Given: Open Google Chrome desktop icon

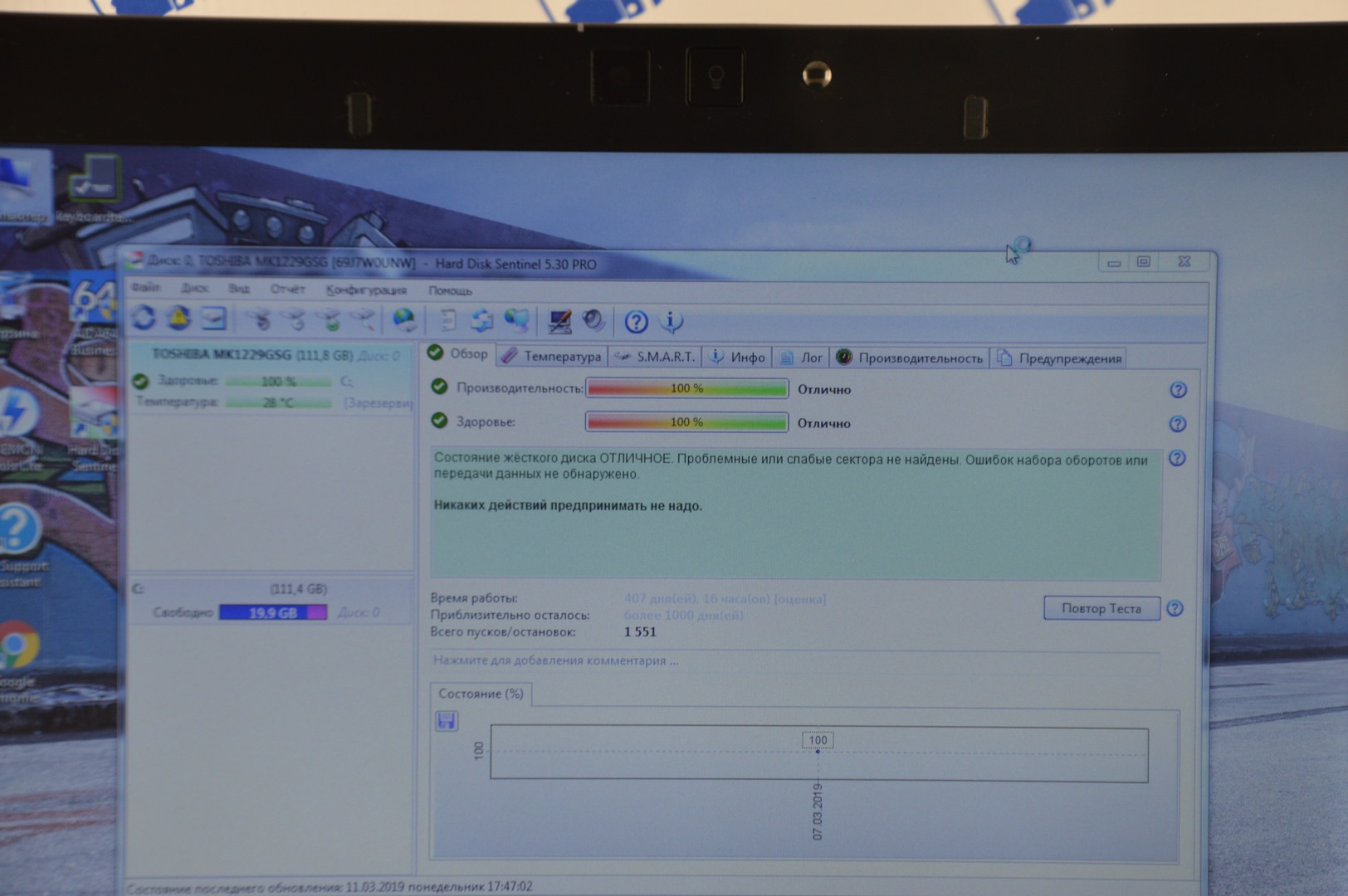Looking at the screenshot, I should (x=18, y=661).
